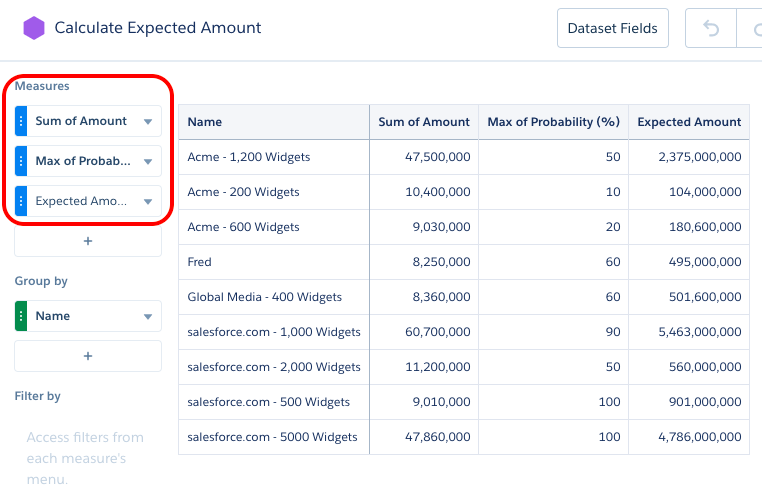Select salesforce.com - 2,000 Widgets cell
Viewport: 762px width, 496px height.
click(x=274, y=367)
